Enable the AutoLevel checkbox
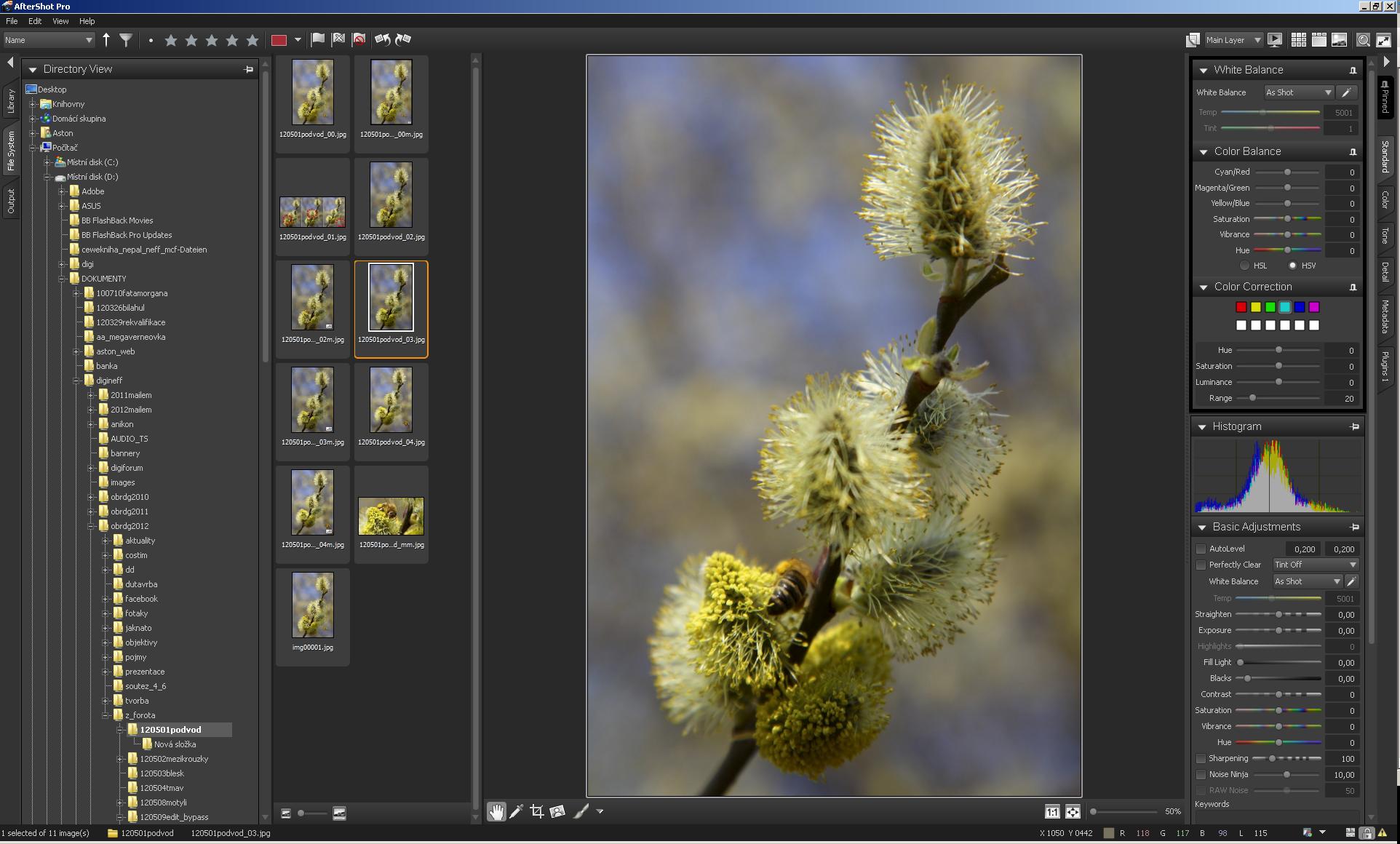Viewport: 1400px width, 844px height. point(1201,549)
